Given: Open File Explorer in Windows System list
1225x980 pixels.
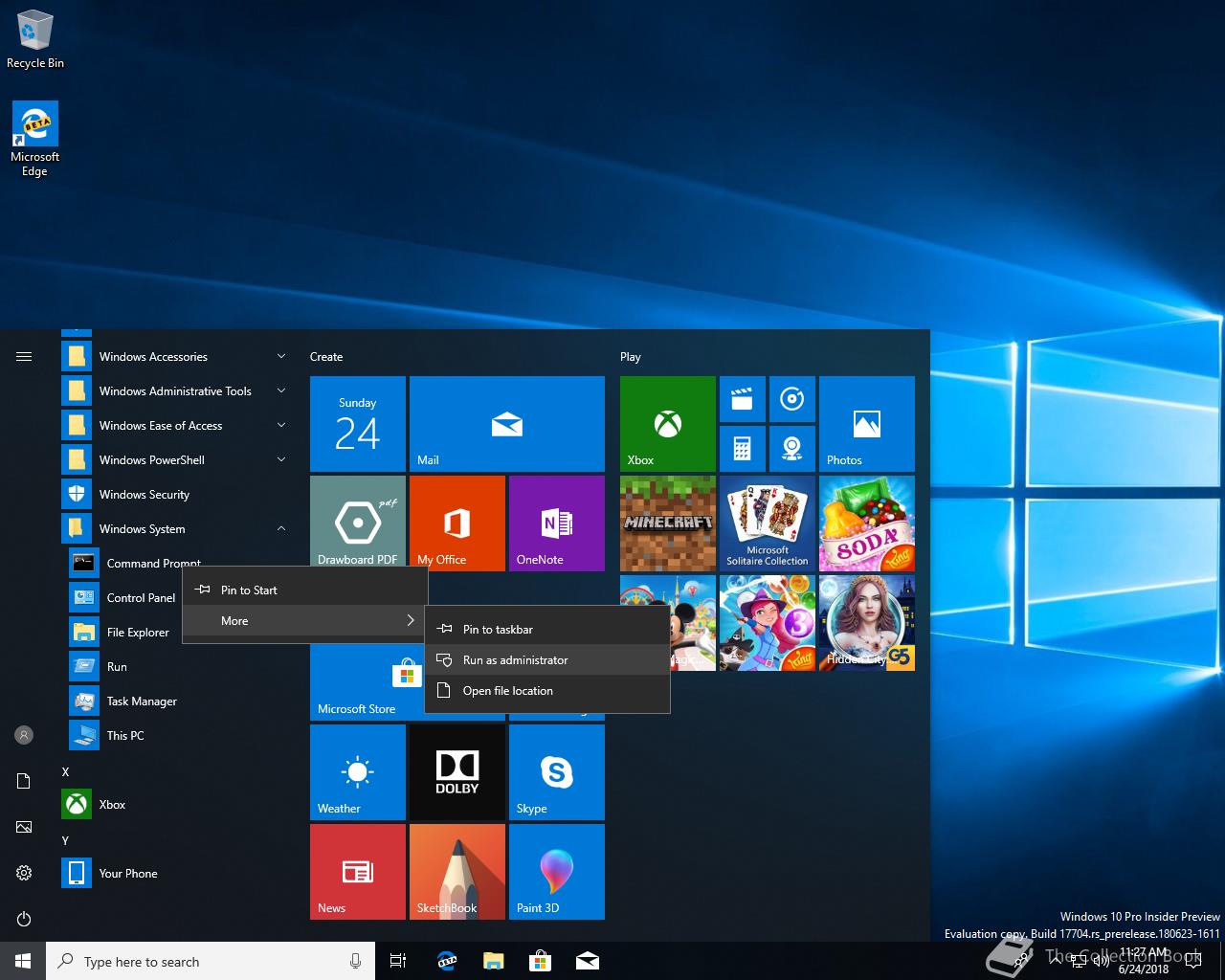Looking at the screenshot, I should coord(122,632).
